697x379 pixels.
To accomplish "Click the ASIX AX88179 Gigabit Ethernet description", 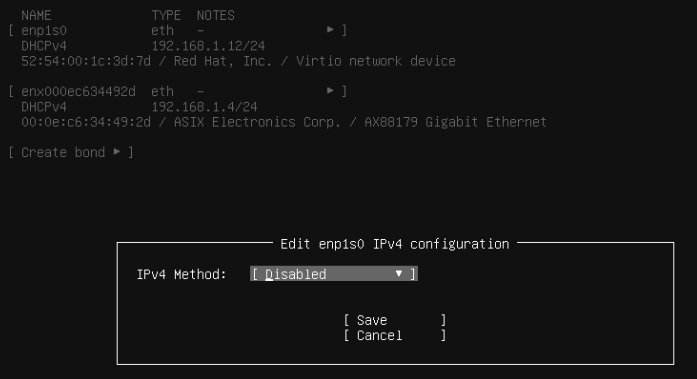I will 284,122.
